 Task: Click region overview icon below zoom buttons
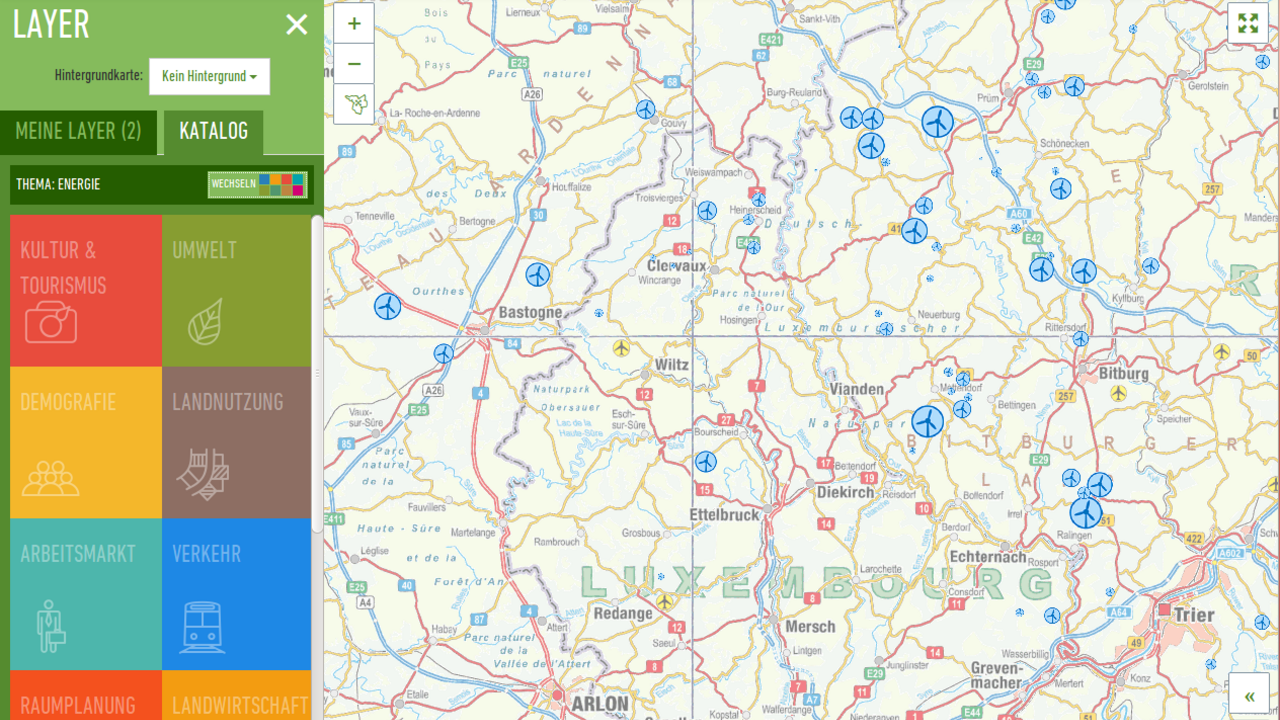pos(354,104)
